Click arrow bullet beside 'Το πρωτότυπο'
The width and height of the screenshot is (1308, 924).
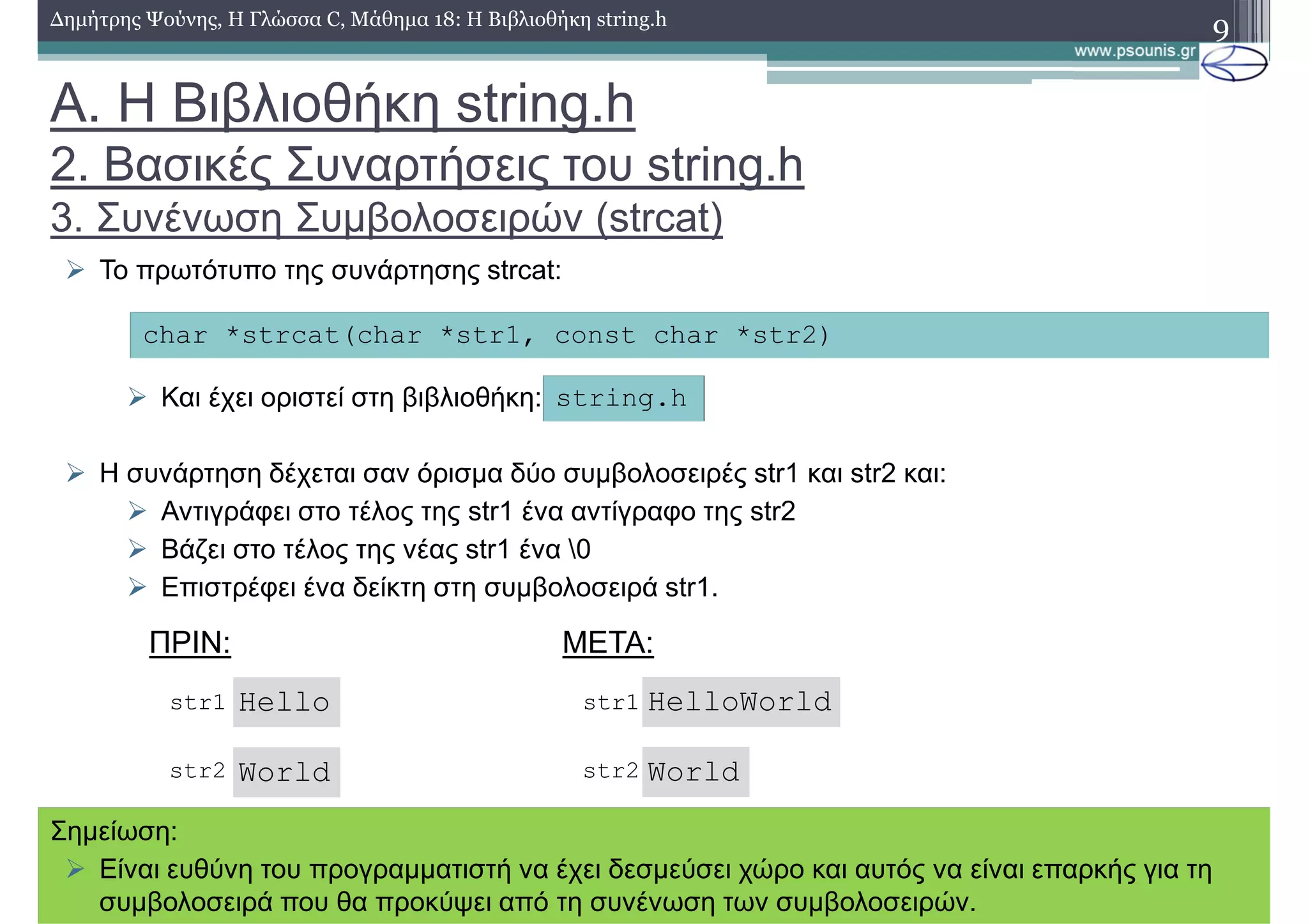(75, 270)
